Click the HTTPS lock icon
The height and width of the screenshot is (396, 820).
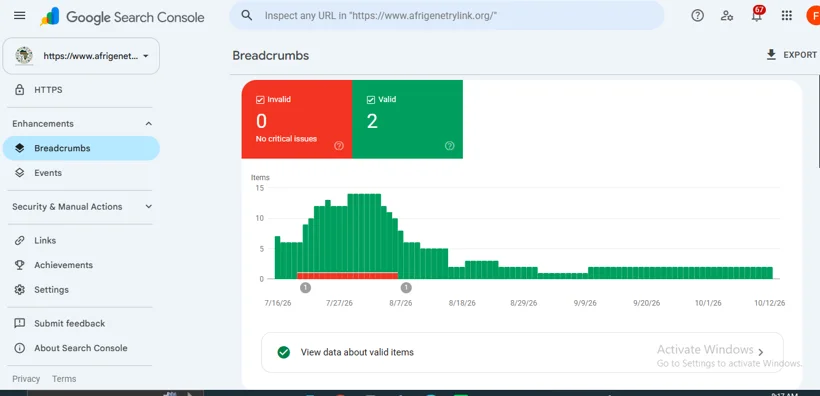(x=20, y=90)
